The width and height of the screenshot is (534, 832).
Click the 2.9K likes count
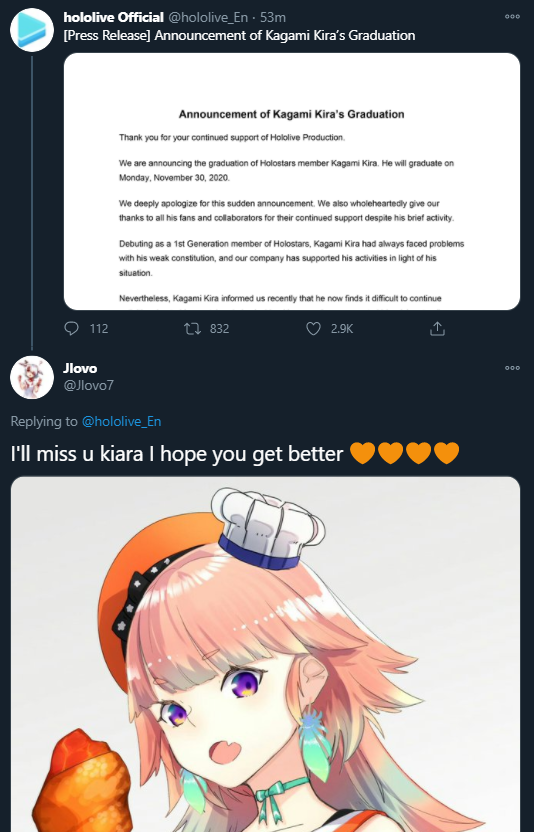[x=342, y=329]
